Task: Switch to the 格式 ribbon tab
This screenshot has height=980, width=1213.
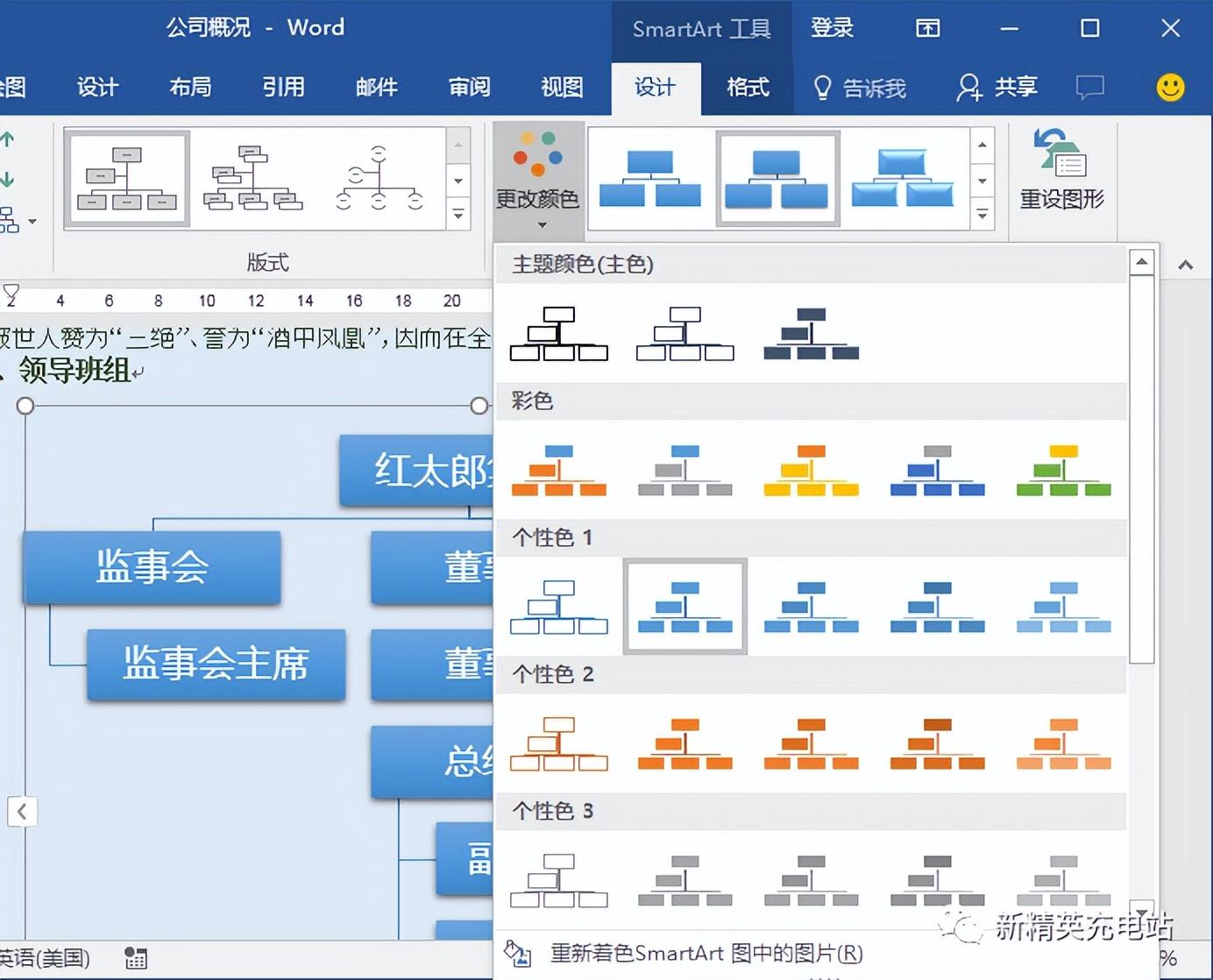Action: [746, 88]
